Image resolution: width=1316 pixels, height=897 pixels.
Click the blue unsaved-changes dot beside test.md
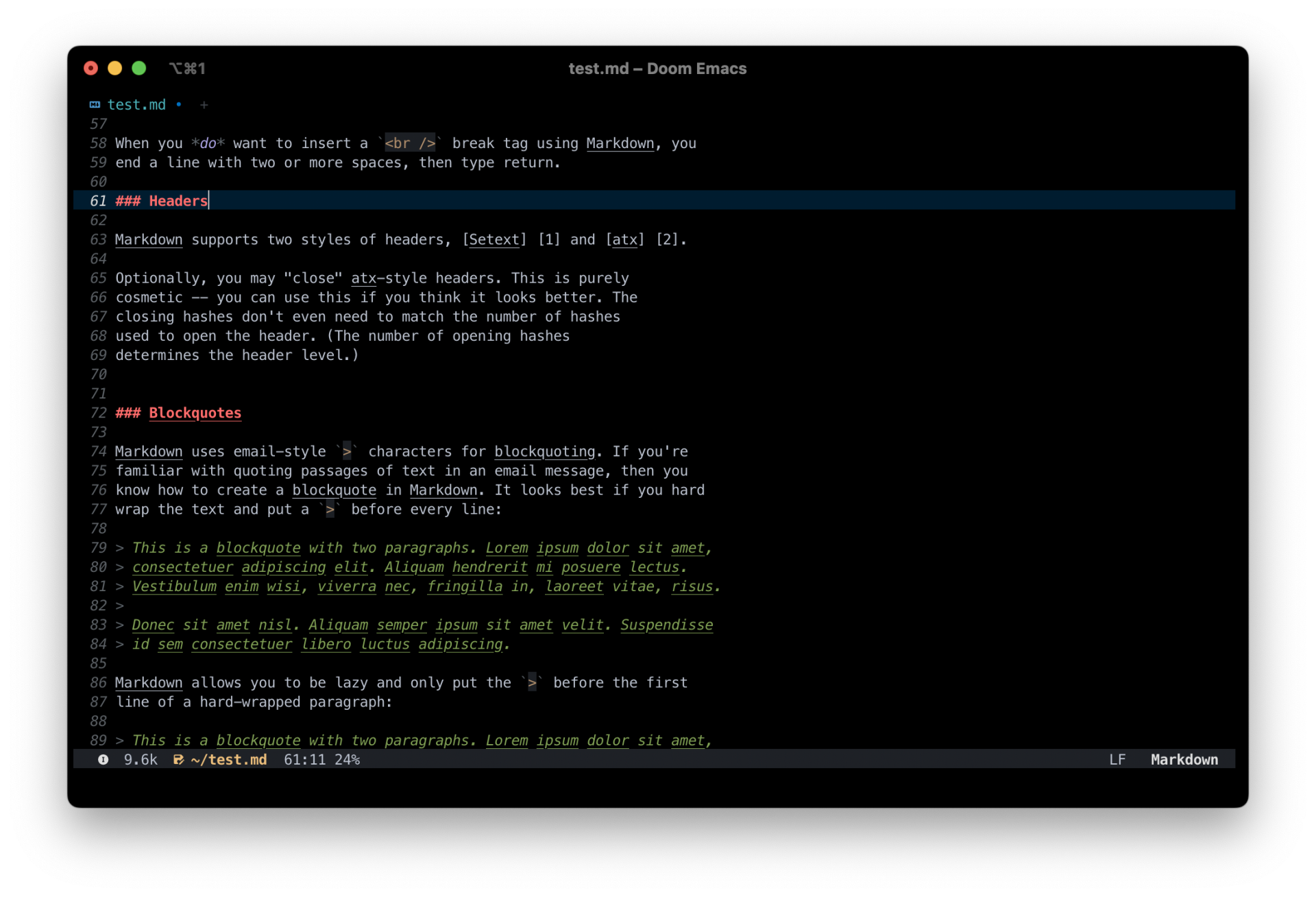click(180, 105)
